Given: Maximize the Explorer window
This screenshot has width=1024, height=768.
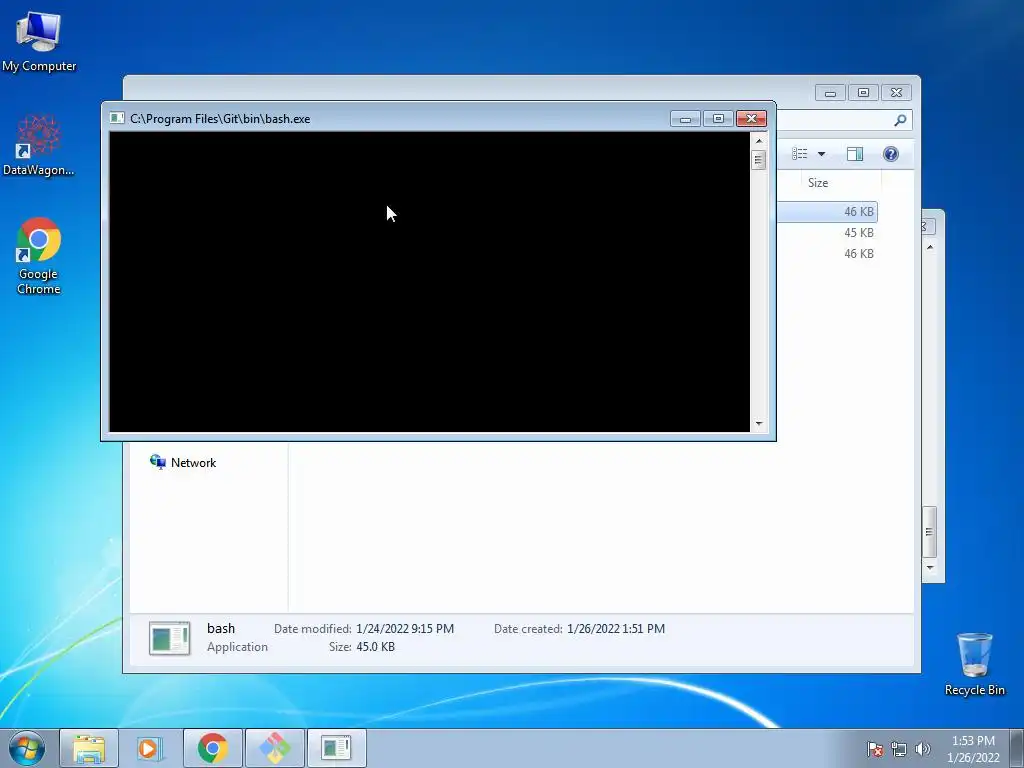Looking at the screenshot, I should (x=863, y=93).
